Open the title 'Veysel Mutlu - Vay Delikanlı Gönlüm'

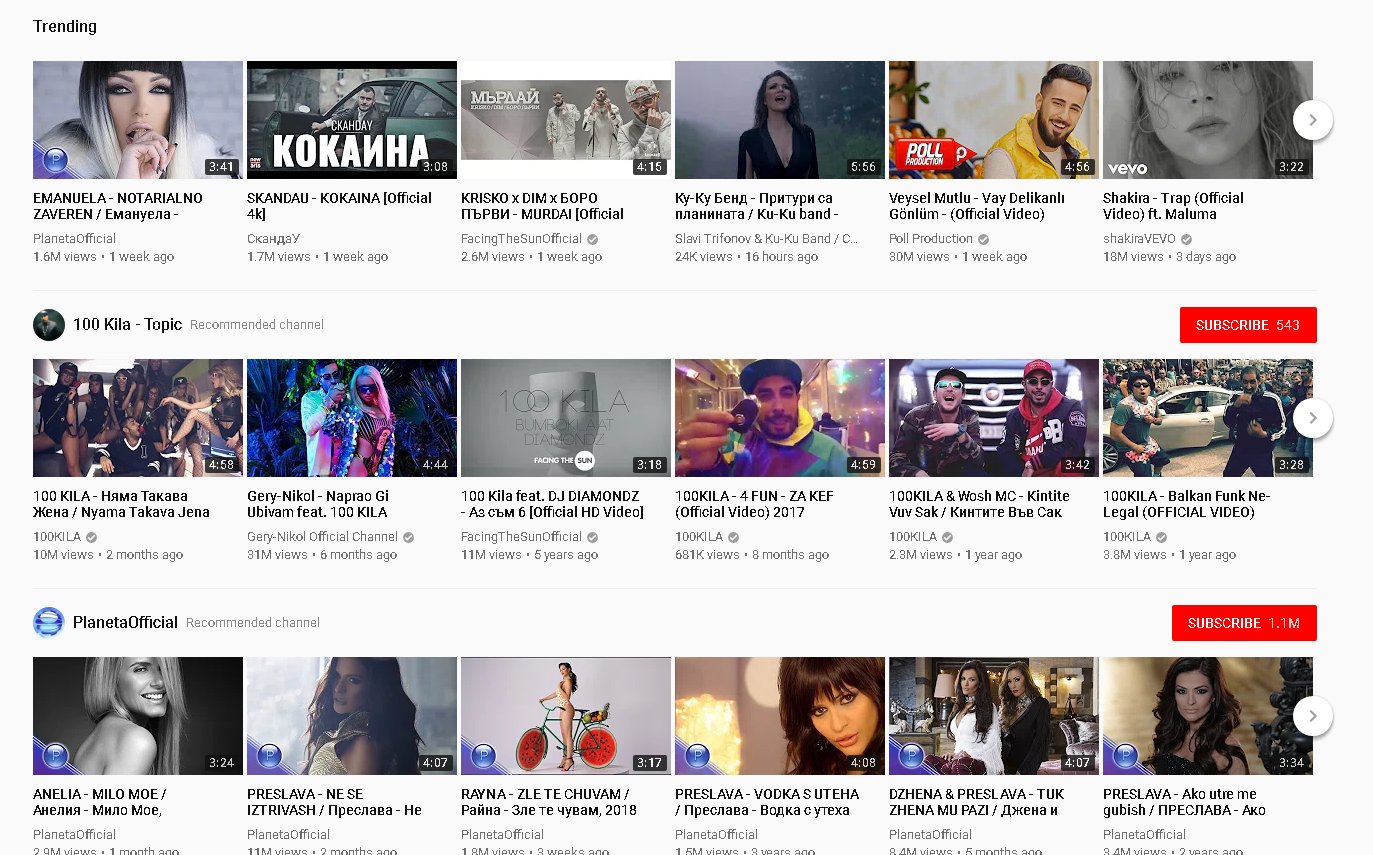coord(977,206)
